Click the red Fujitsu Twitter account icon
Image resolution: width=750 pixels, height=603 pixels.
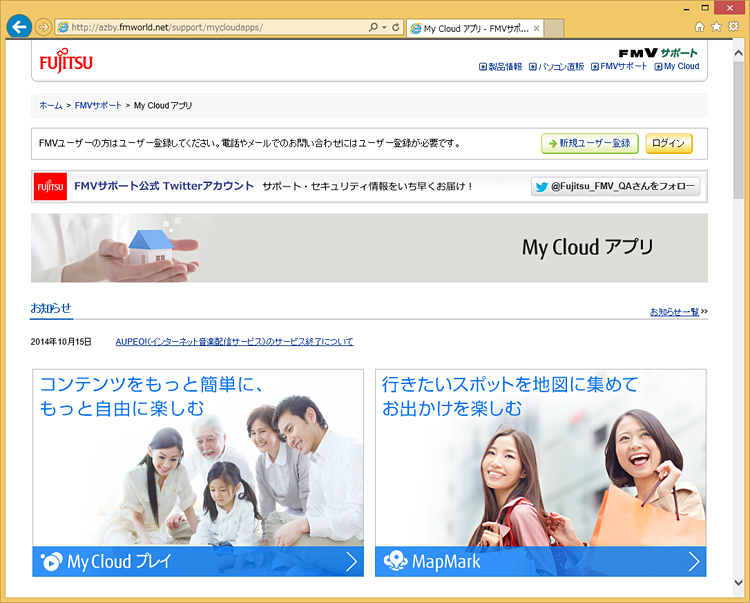[x=50, y=187]
